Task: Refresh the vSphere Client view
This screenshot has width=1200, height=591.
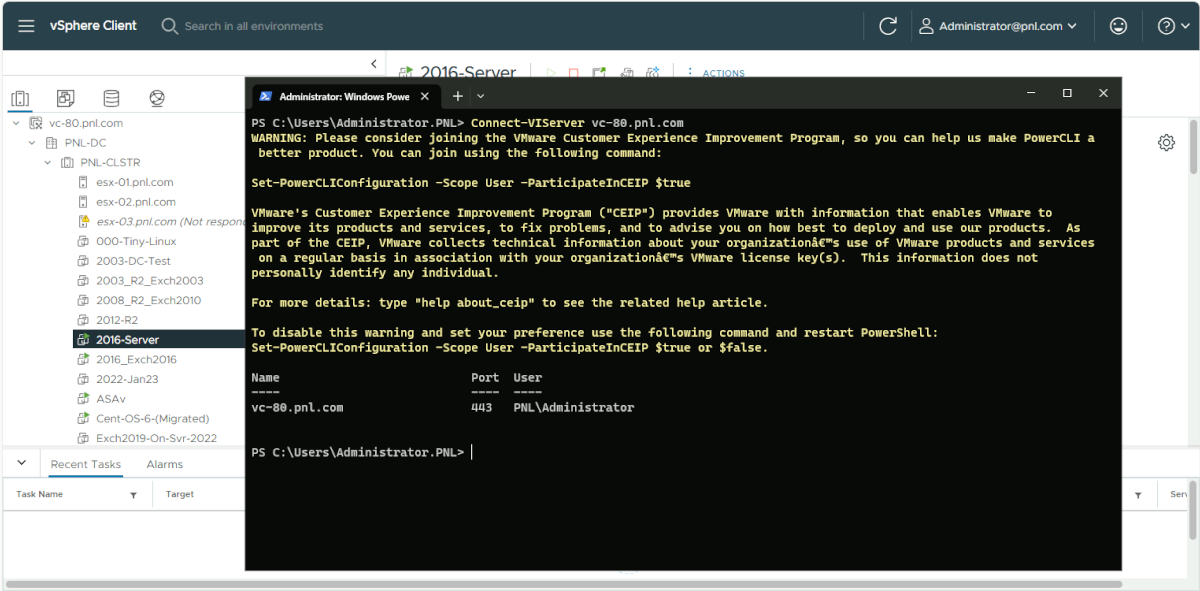Action: (888, 26)
